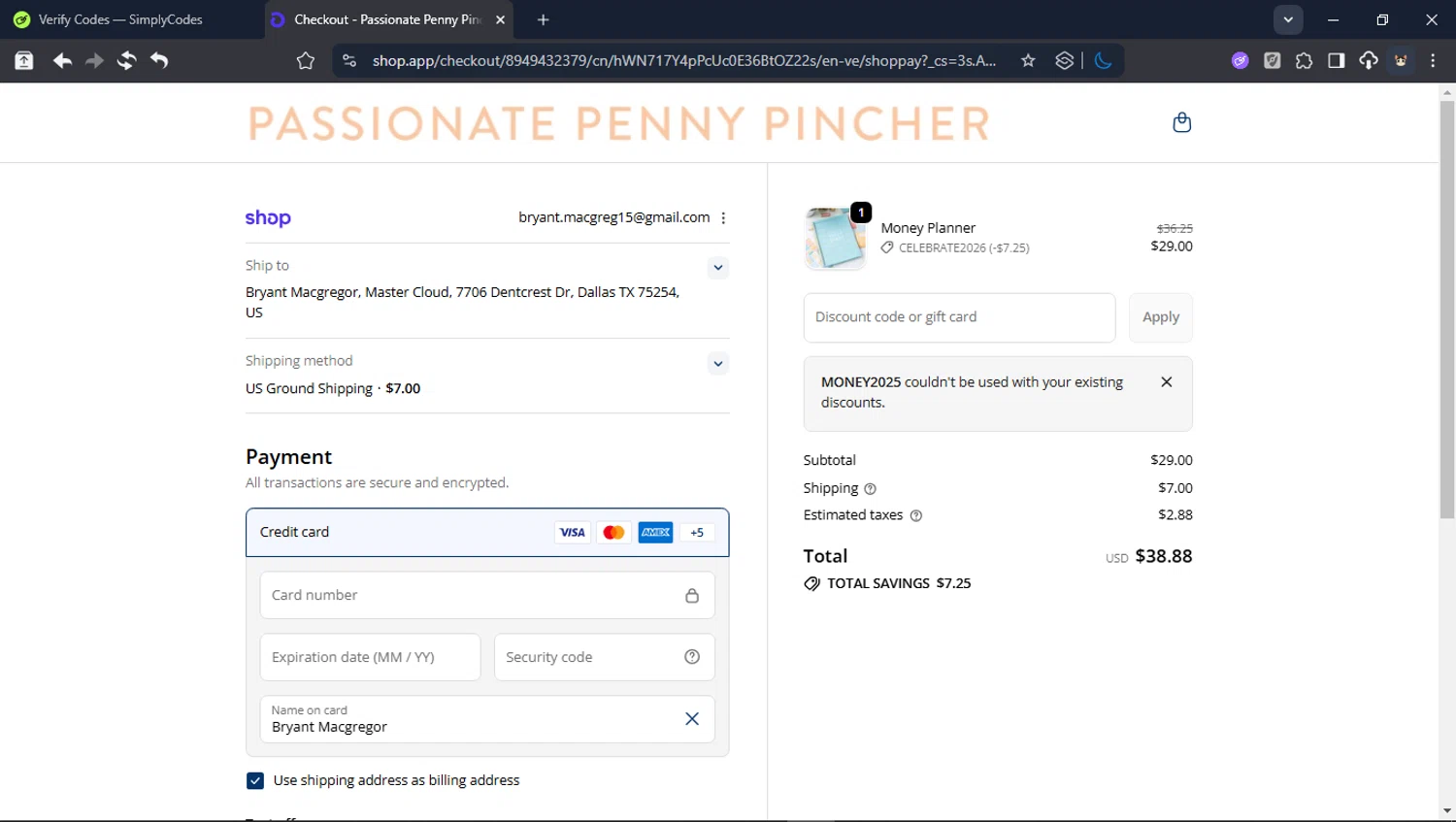
Task: Select the Credit card payment option
Action: point(487,533)
